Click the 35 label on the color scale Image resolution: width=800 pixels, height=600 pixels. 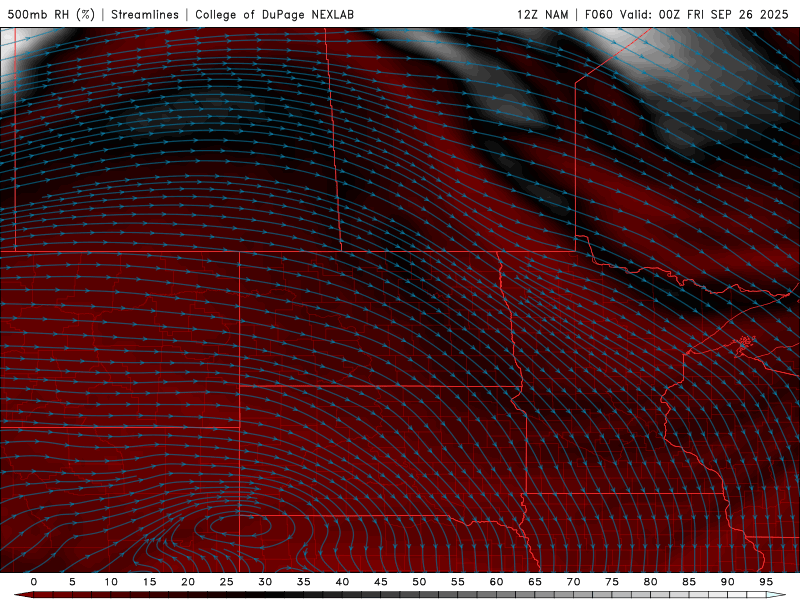[304, 582]
